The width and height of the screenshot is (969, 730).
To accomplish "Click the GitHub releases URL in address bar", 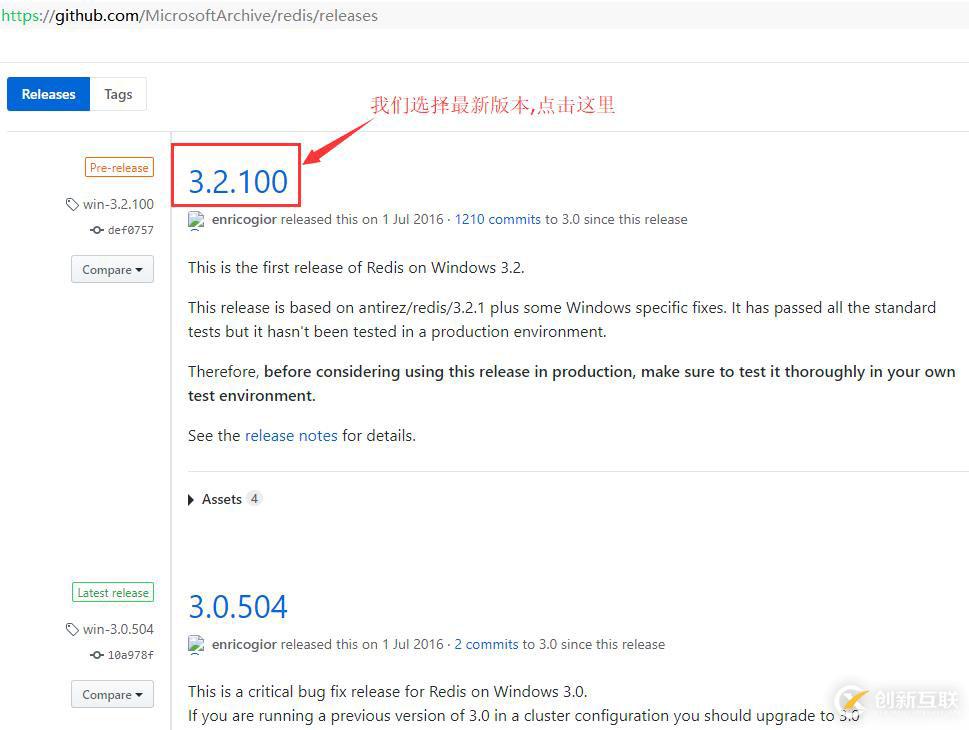I will 189,15.
